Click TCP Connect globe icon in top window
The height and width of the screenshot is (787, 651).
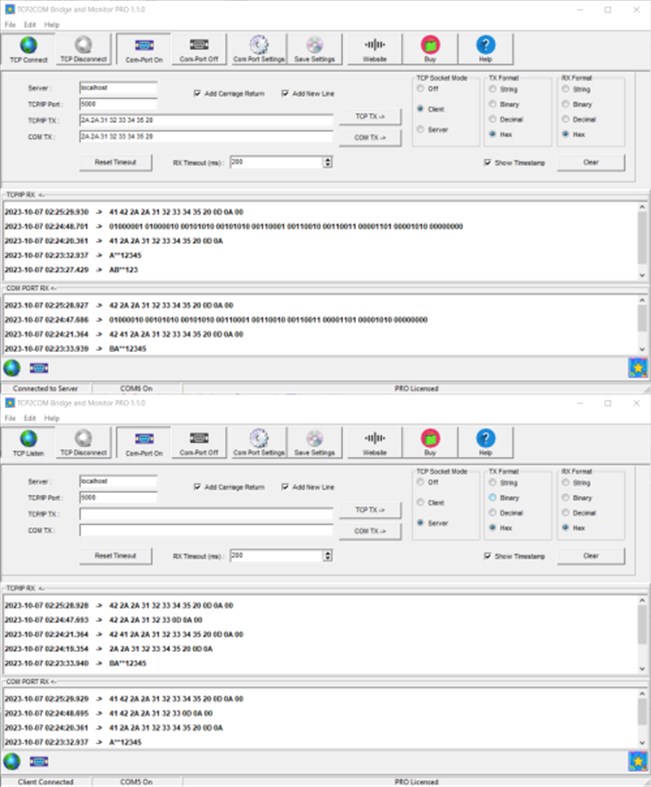29,49
